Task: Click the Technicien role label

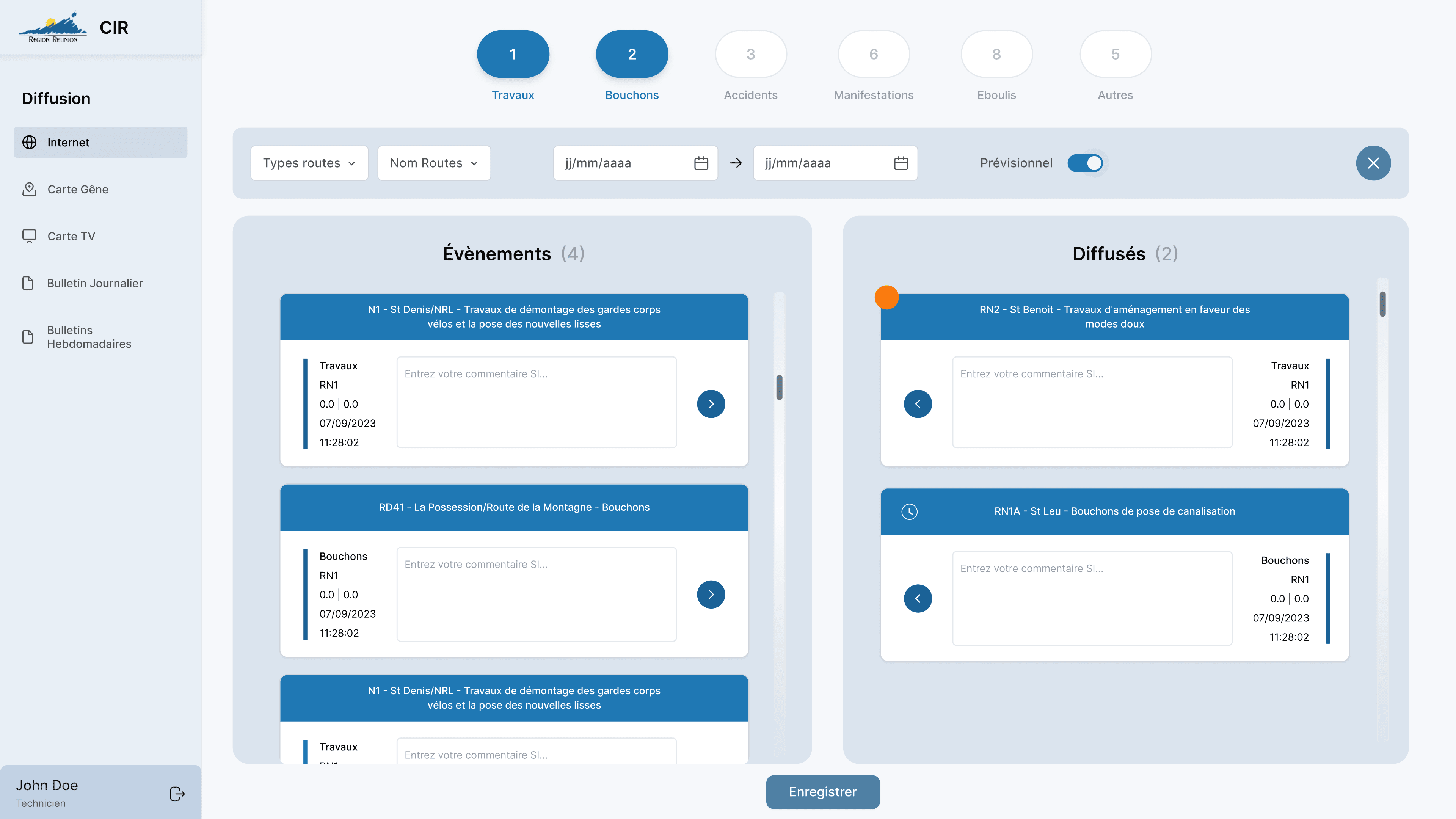Action: pos(41,803)
